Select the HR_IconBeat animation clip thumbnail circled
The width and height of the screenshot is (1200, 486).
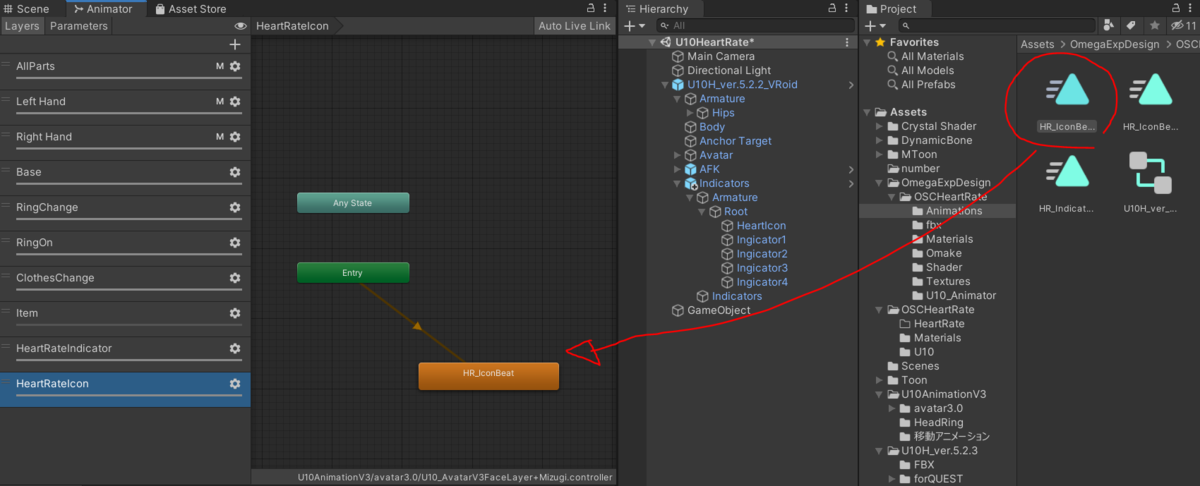coord(1068,89)
